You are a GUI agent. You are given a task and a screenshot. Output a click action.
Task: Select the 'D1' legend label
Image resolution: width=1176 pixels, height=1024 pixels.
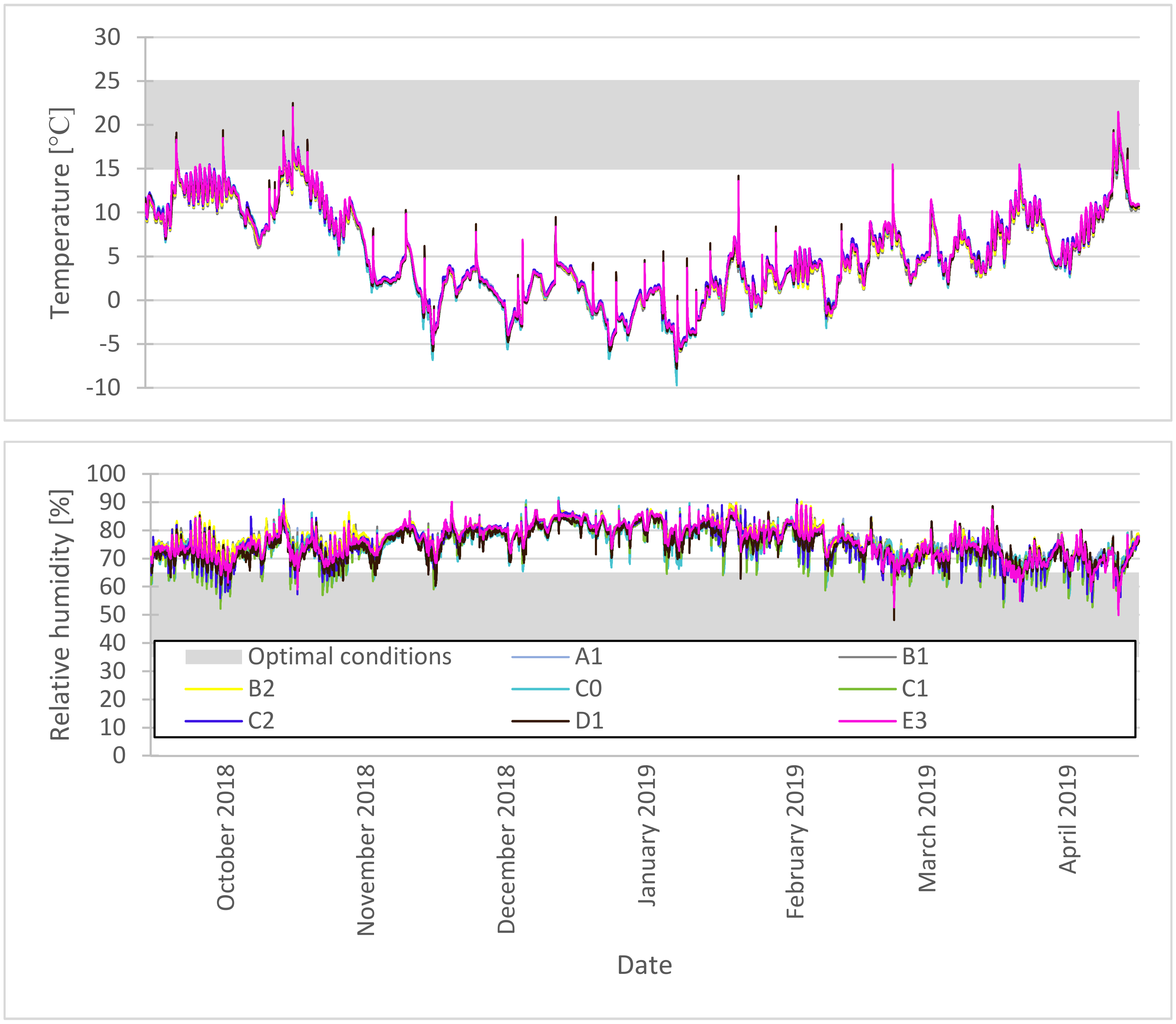(x=590, y=720)
